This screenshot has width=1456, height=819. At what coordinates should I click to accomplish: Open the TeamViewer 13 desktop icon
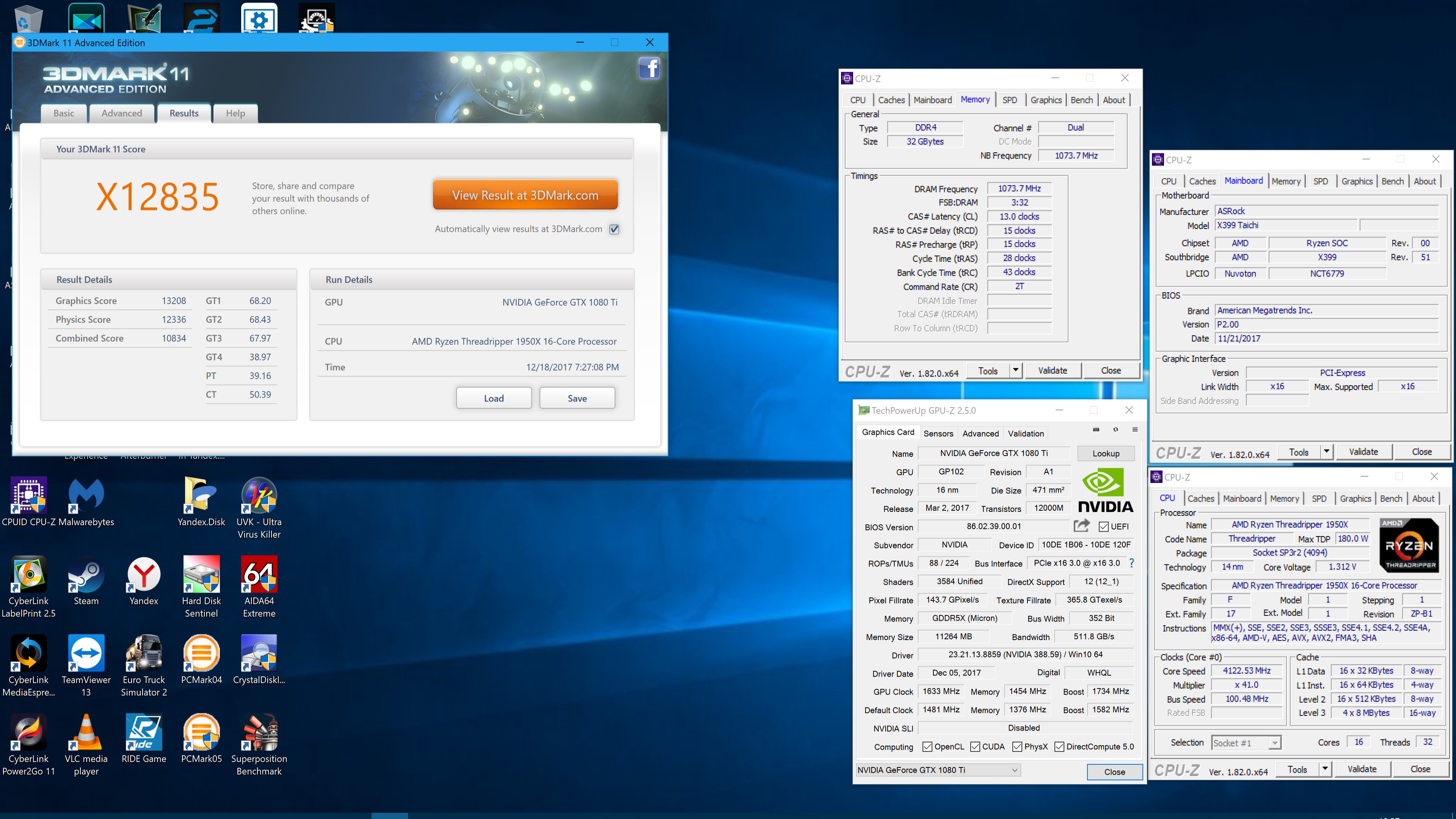(86, 667)
